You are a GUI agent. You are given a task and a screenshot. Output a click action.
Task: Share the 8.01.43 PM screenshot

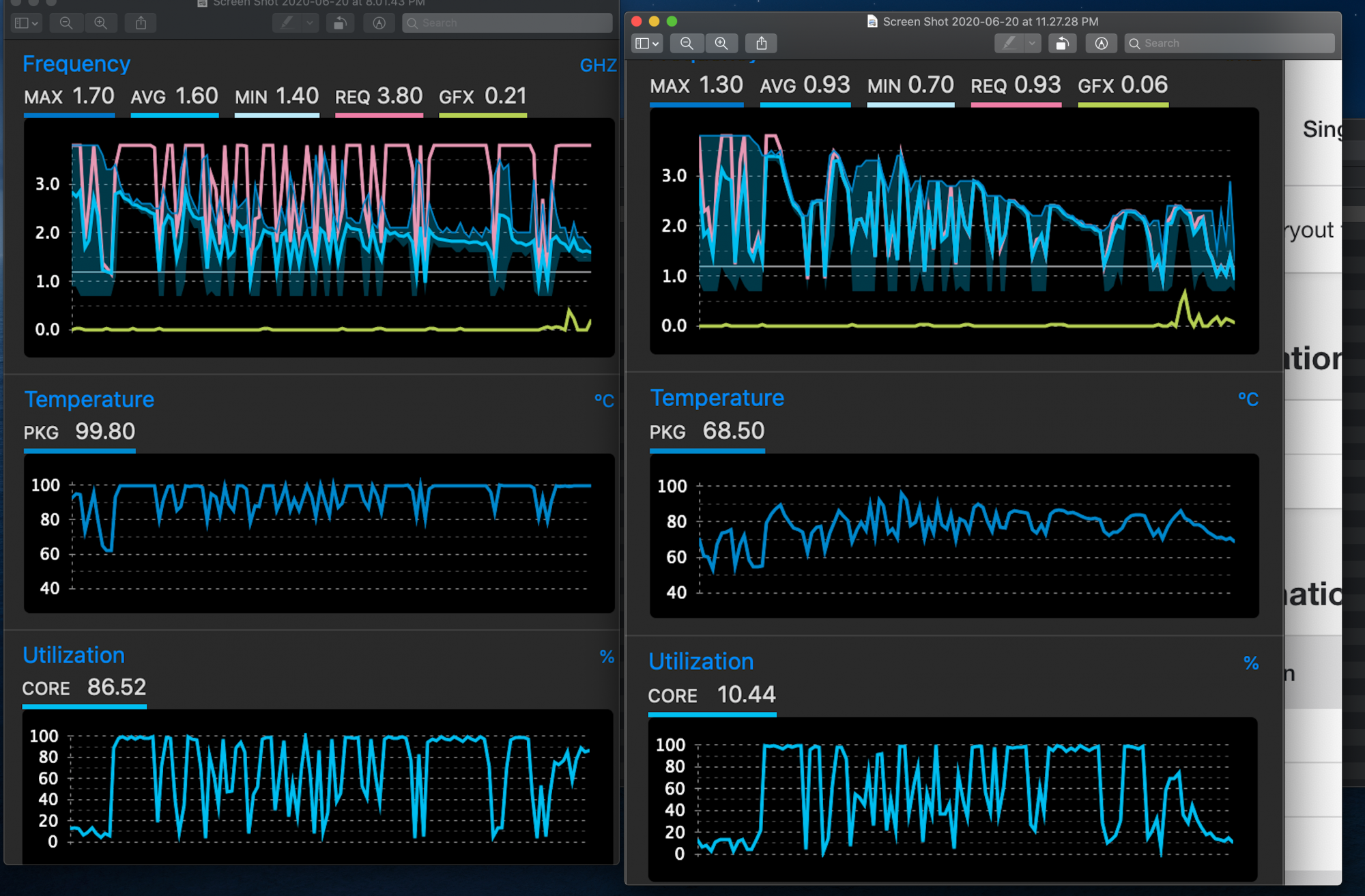pos(141,23)
